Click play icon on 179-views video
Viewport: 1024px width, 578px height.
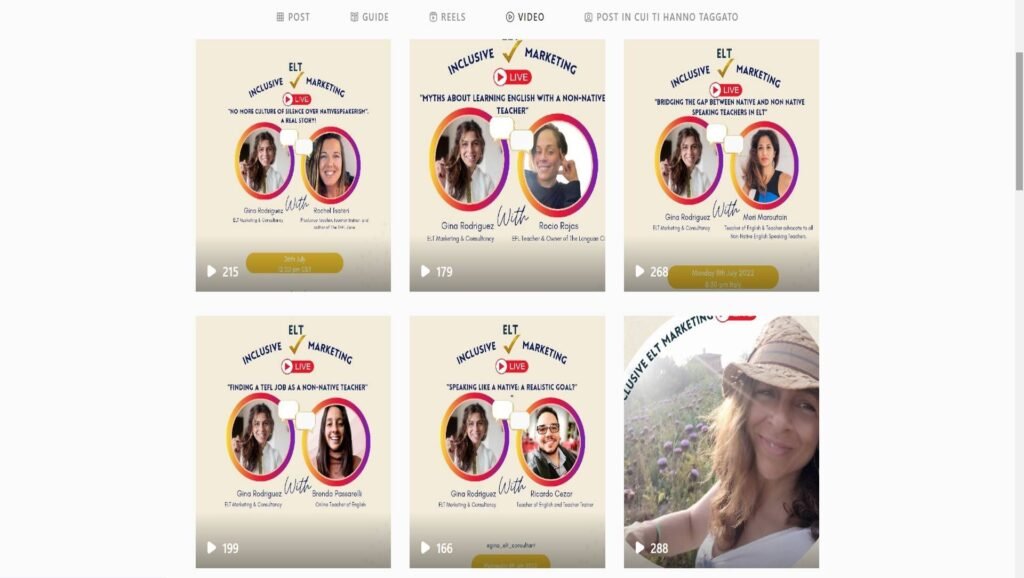point(425,271)
